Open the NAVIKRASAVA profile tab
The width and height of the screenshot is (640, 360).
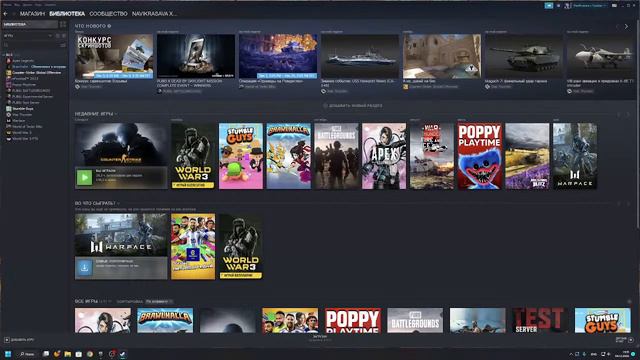tap(154, 14)
